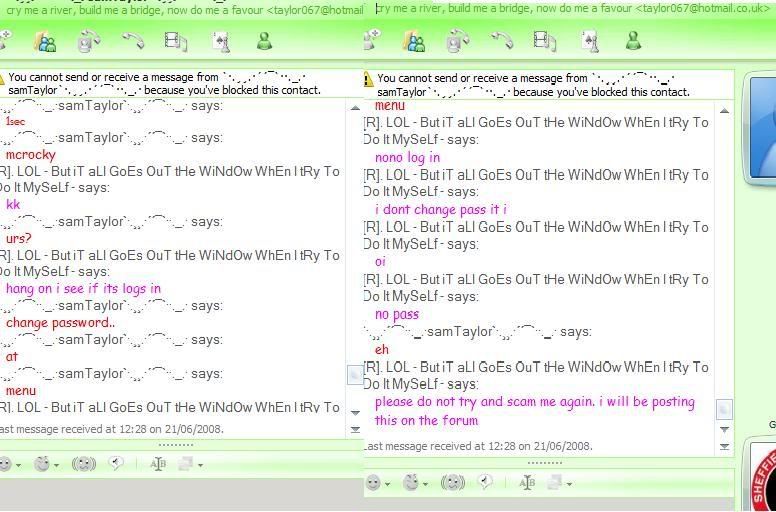Screen dimensions: 776x512
Task: Open font settings in right chat window
Action: pos(527,482)
